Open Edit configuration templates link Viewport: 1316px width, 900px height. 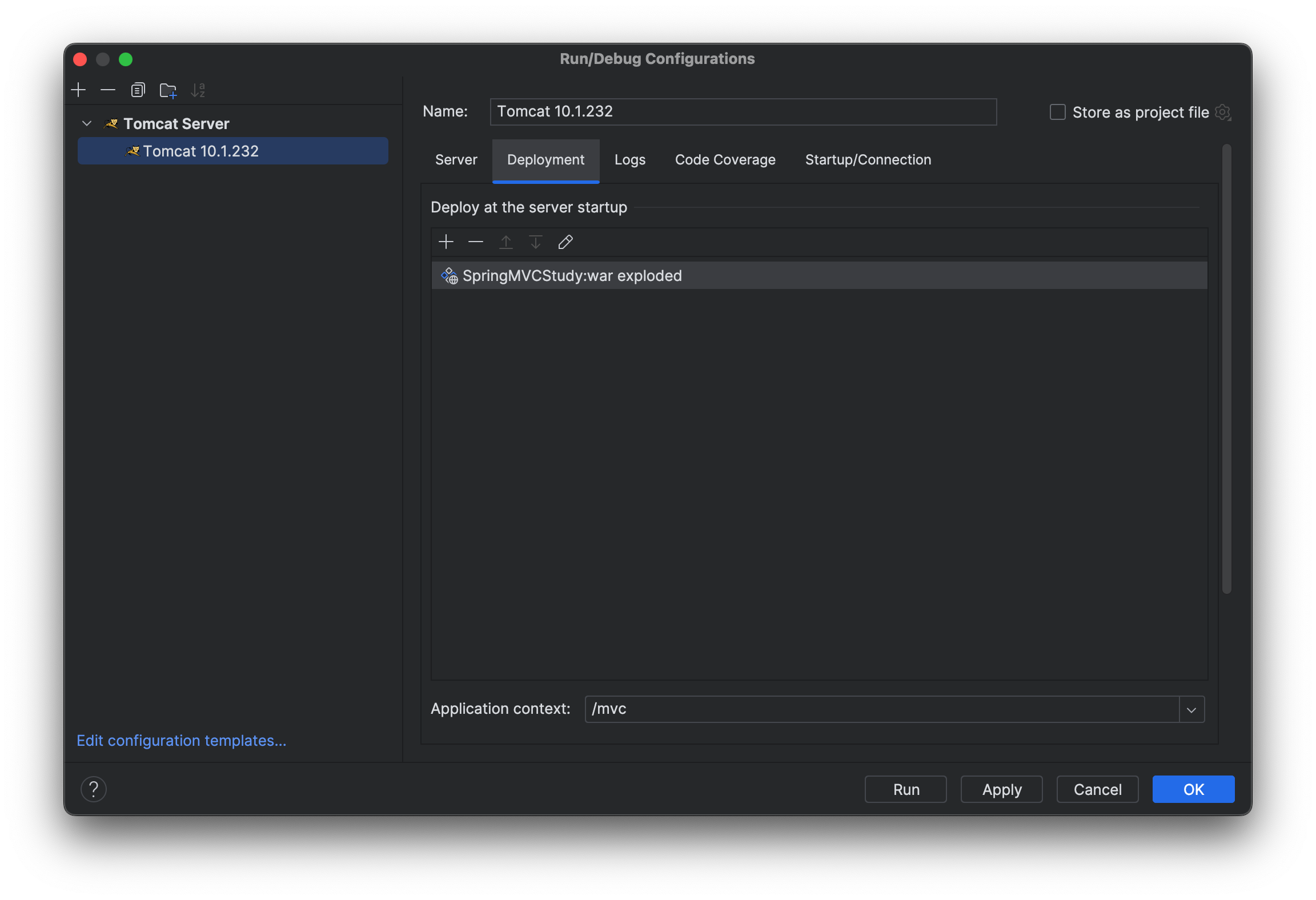click(x=181, y=741)
